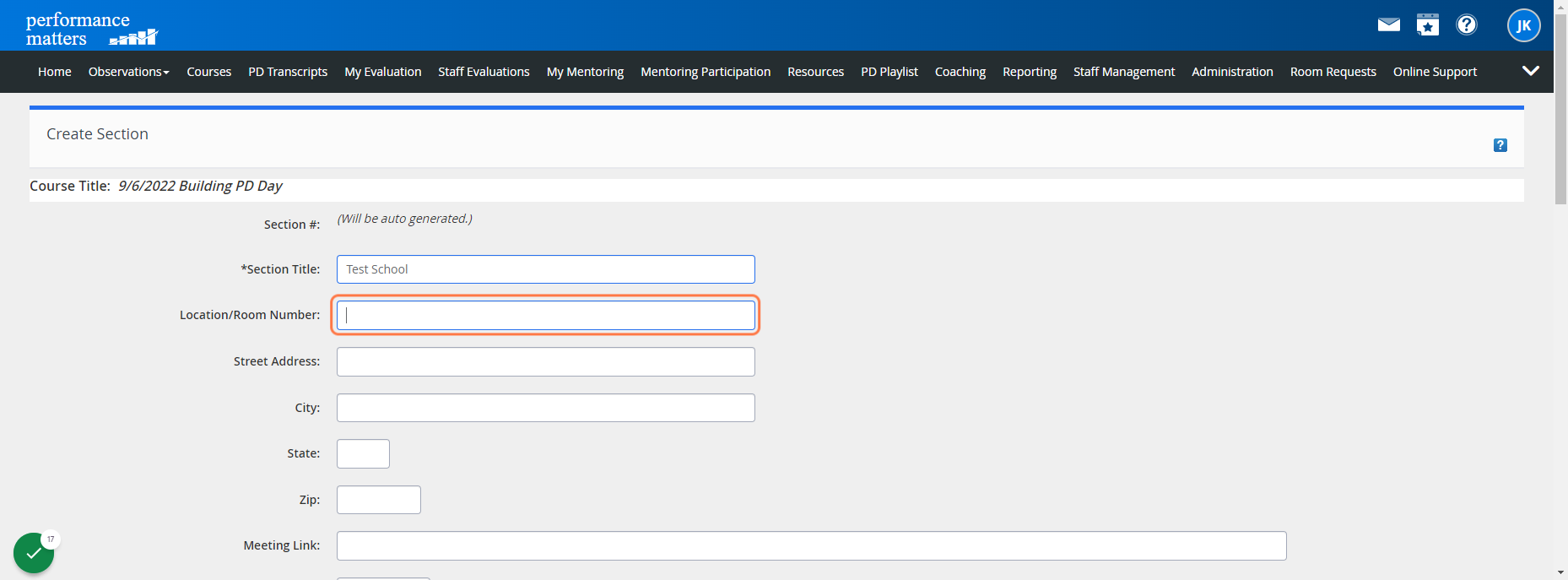Open the mail envelope icon
Image resolution: width=1568 pixels, height=580 pixels.
(x=1388, y=24)
